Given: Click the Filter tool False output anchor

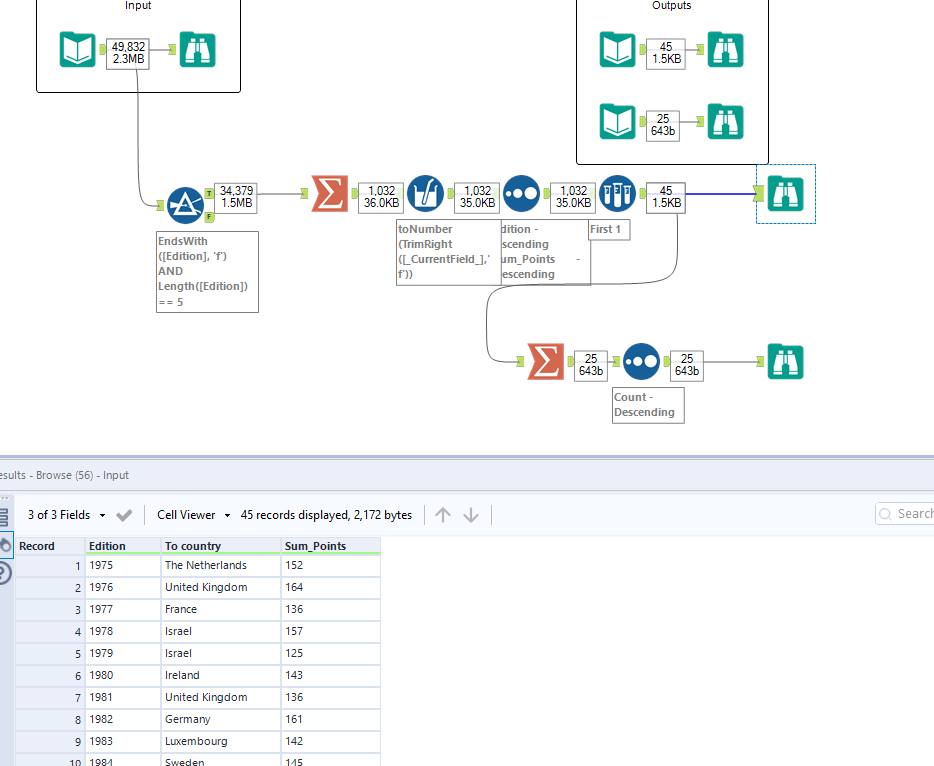Looking at the screenshot, I should (x=209, y=217).
